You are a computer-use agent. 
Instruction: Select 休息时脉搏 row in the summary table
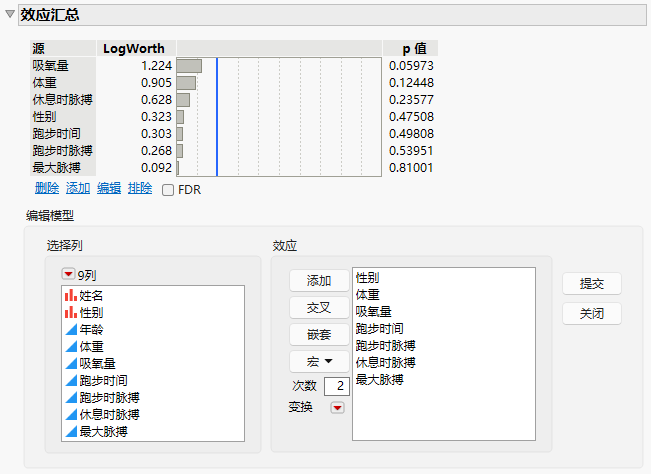63,100
